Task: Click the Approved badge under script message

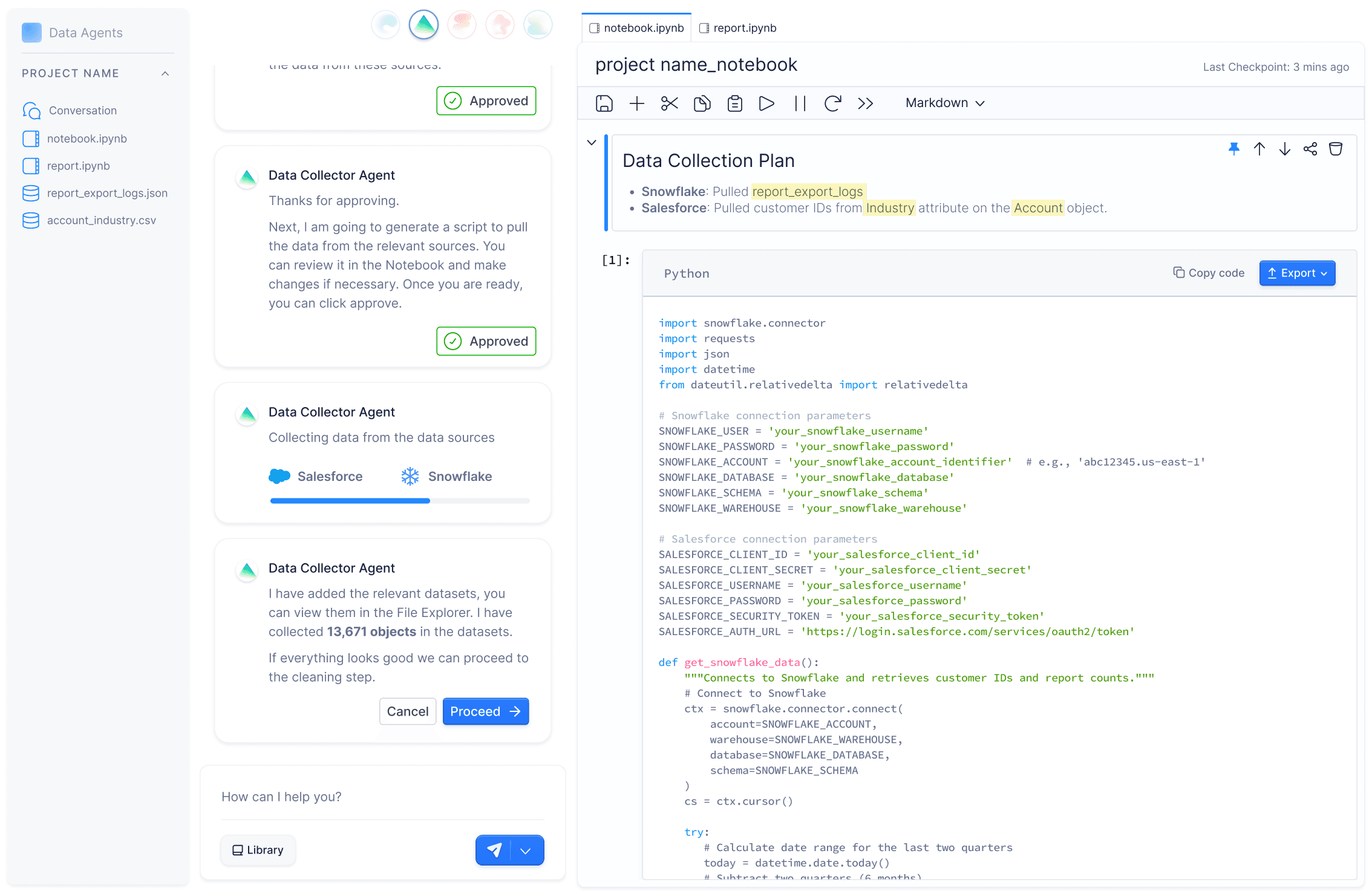Action: (486, 341)
